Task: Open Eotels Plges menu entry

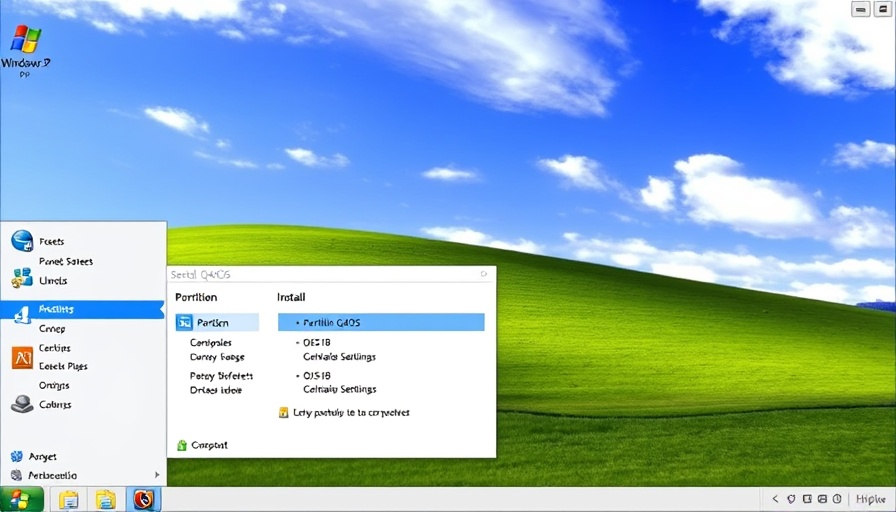Action: [63, 366]
